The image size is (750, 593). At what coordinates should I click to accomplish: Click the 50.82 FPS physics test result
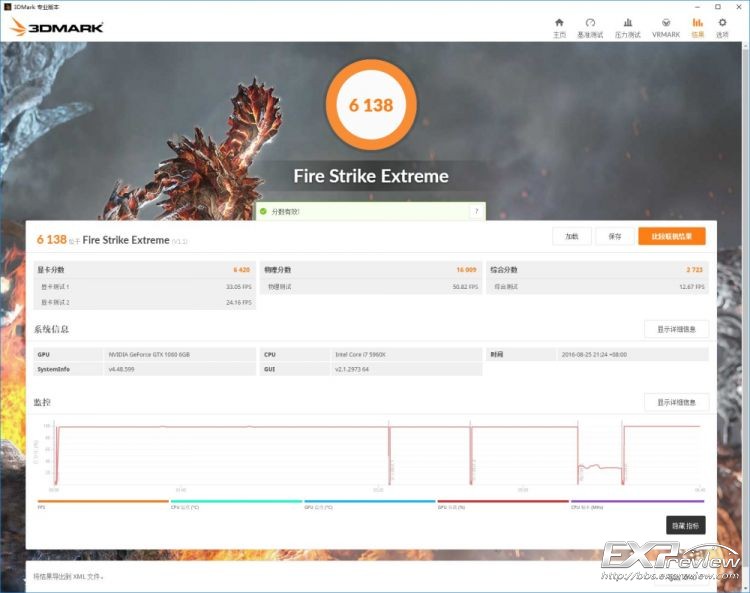465,287
